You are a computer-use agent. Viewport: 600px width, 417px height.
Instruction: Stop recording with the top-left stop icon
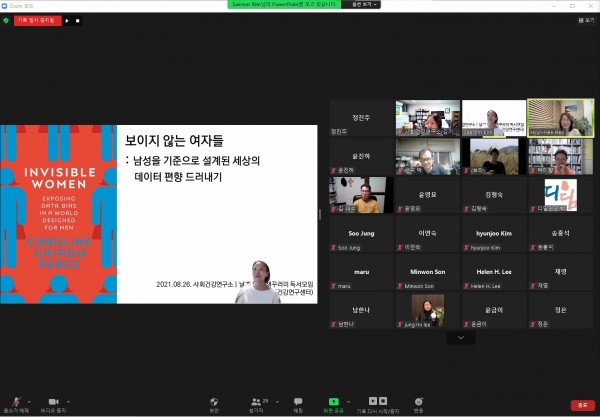coord(78,21)
